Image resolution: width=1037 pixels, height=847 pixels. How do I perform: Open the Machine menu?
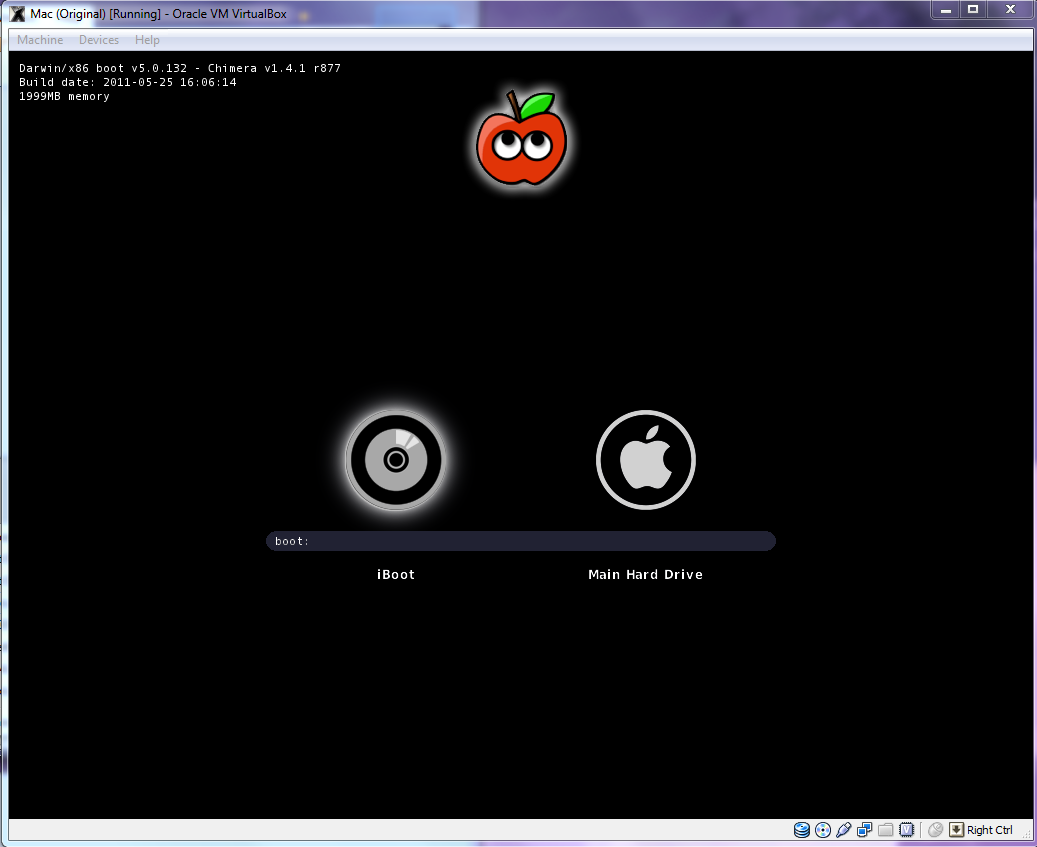click(40, 40)
